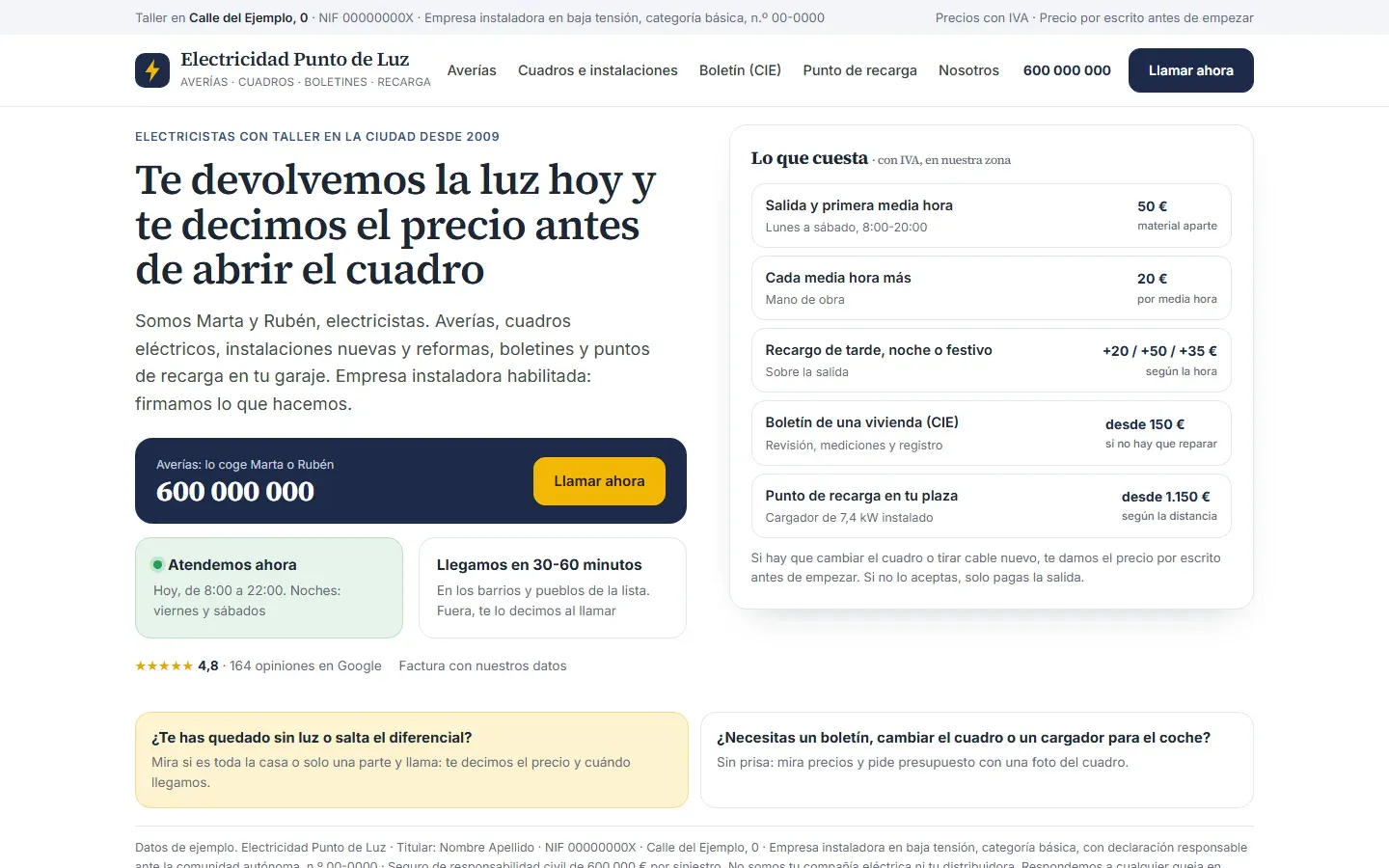Click the Factura con nuestros datos text
1389x868 pixels.
pos(482,665)
